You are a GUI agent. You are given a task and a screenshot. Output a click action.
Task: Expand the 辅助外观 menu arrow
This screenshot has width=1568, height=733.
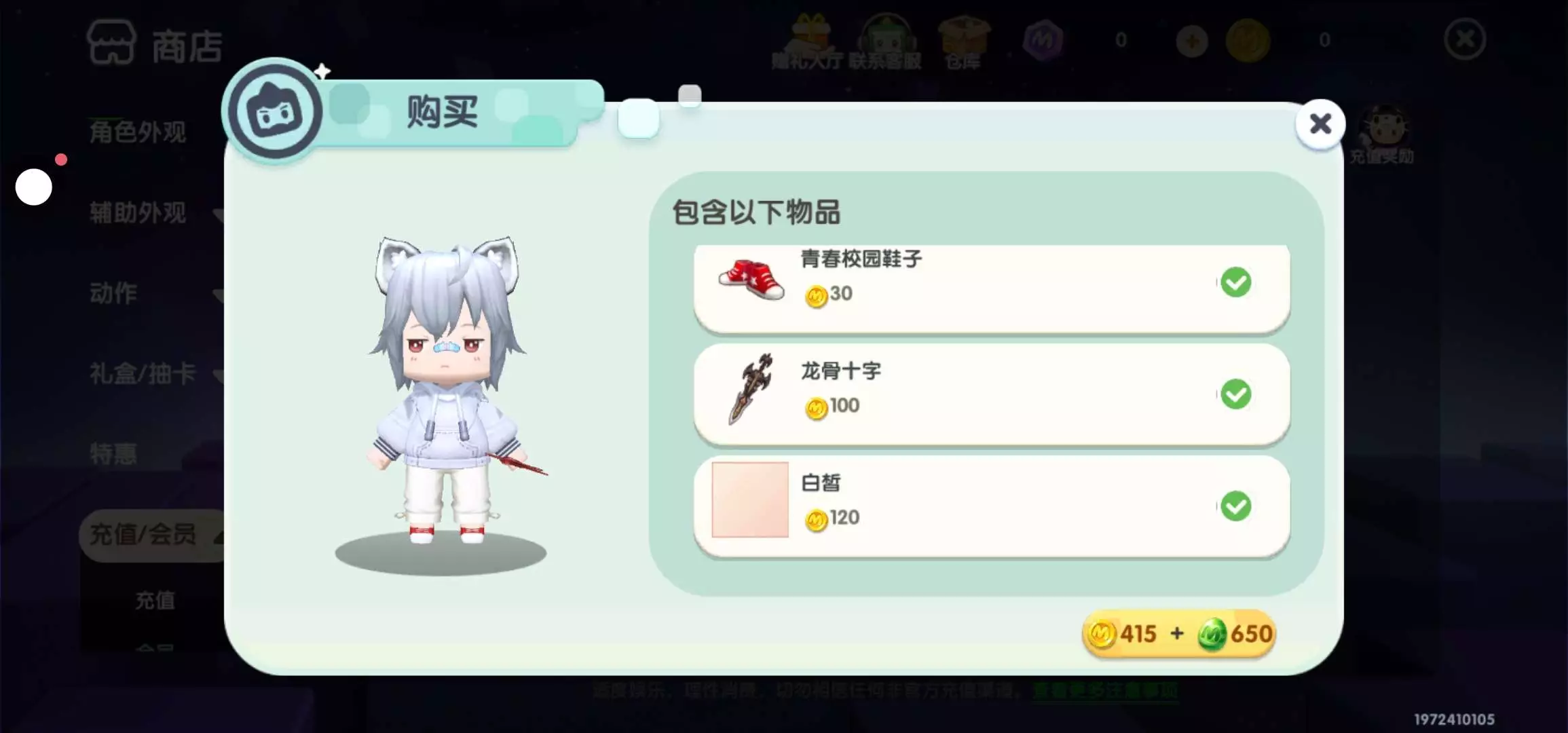tap(218, 215)
